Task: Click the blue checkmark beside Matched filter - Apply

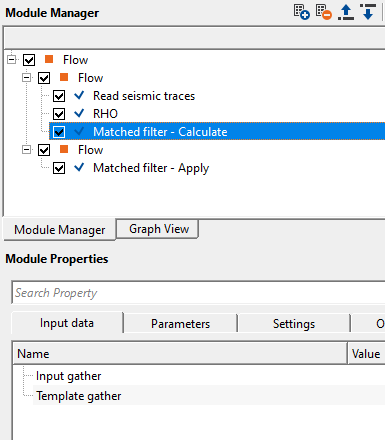Action: tap(79, 167)
